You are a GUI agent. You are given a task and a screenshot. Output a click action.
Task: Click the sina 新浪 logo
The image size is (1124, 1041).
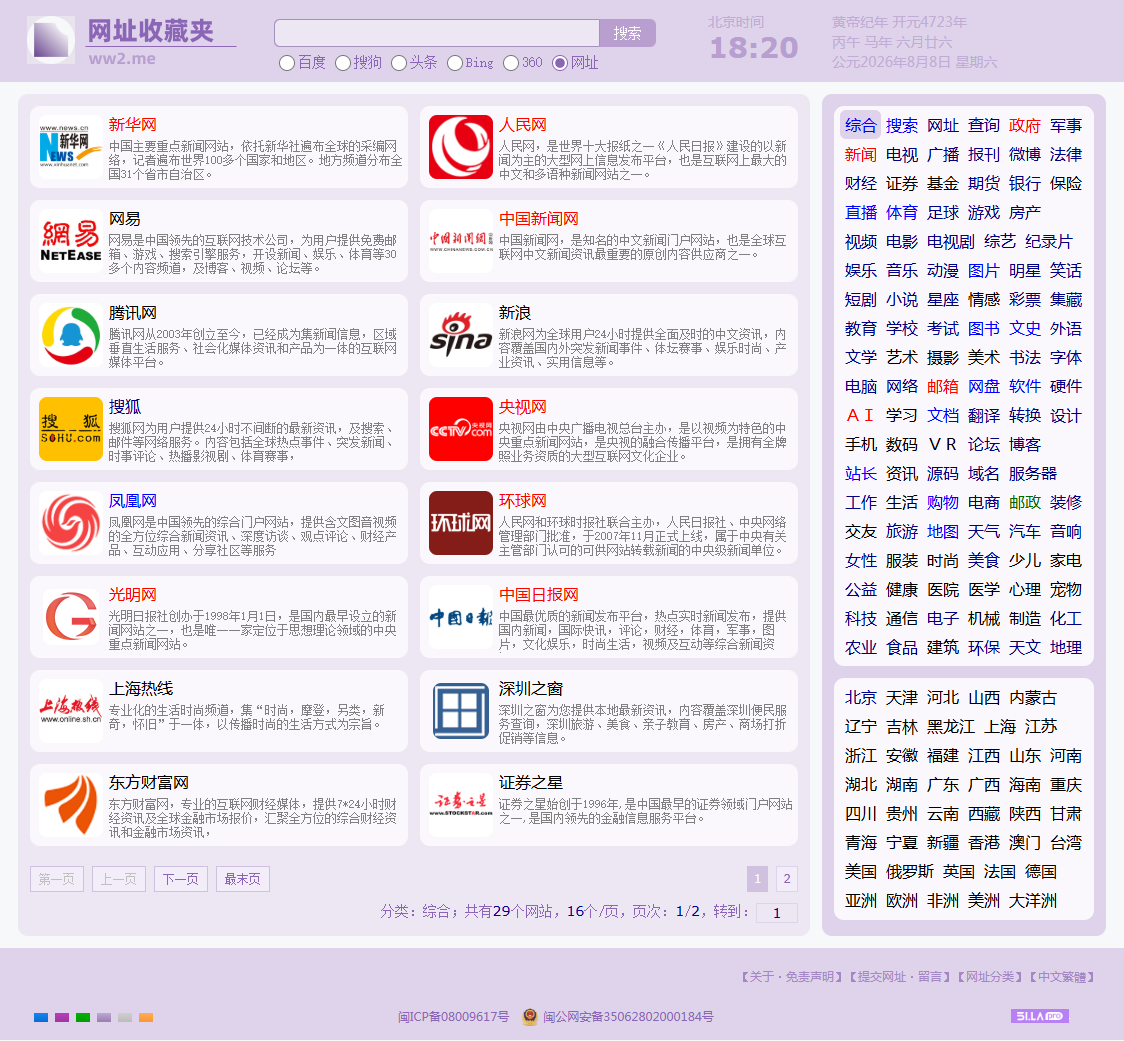pos(461,335)
